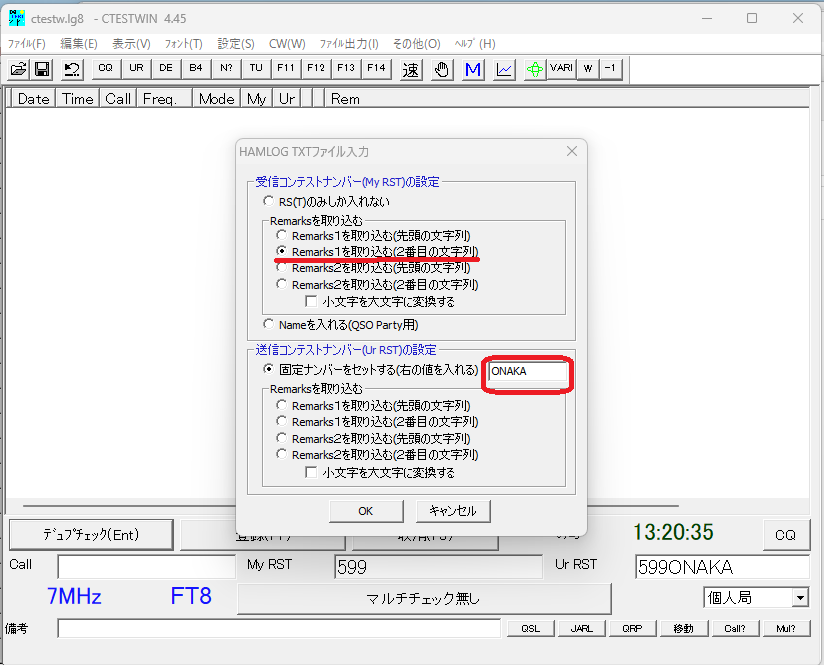Click the Call? button
This screenshot has width=824, height=665.
coord(735,628)
